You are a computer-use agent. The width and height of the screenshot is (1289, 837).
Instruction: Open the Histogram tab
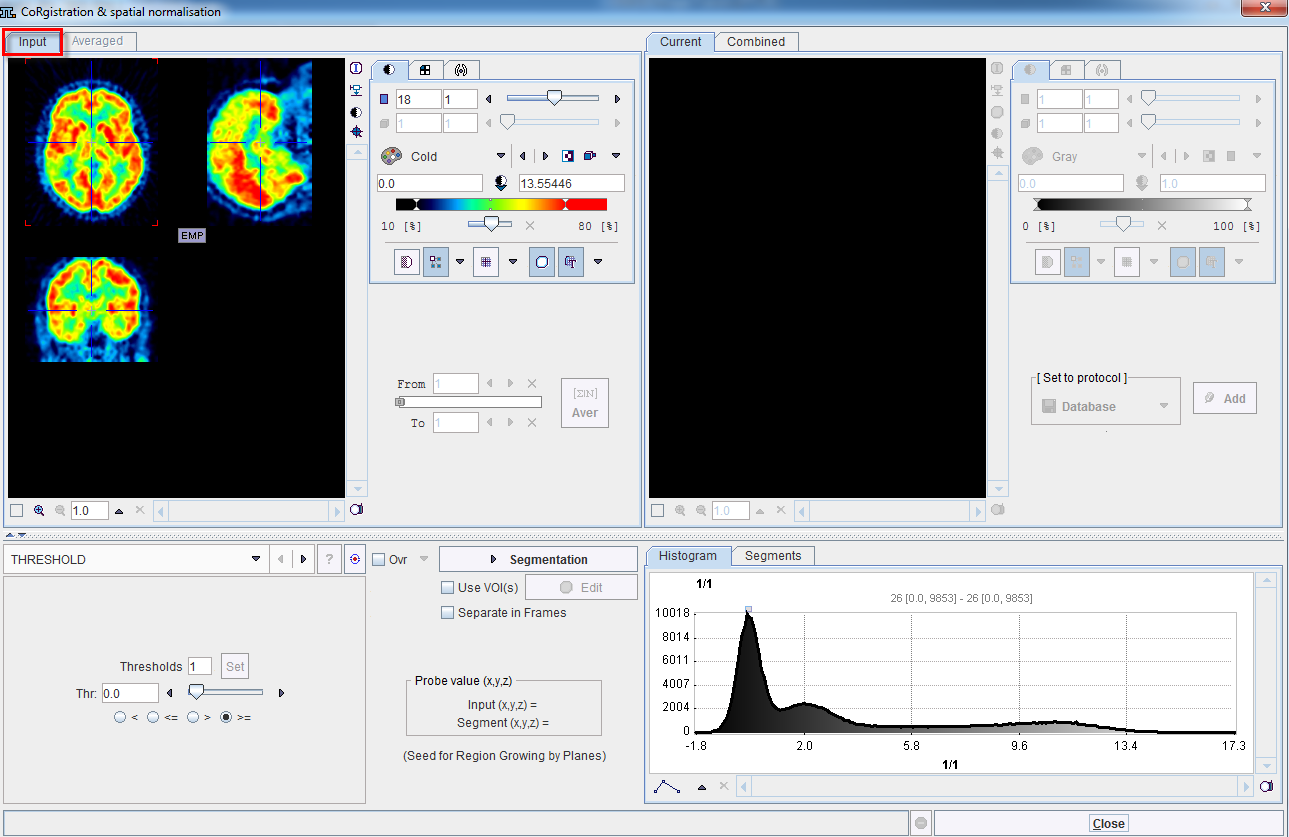[688, 556]
